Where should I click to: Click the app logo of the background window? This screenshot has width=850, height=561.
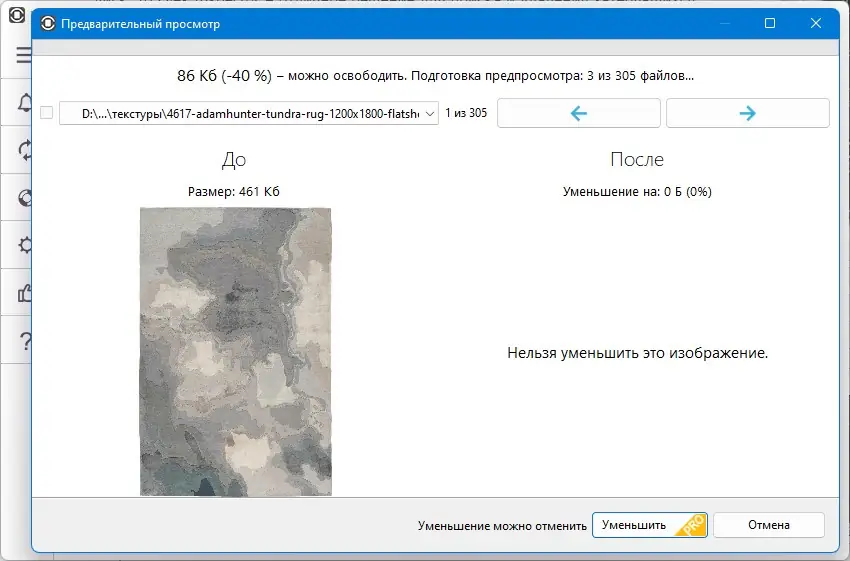(x=17, y=15)
